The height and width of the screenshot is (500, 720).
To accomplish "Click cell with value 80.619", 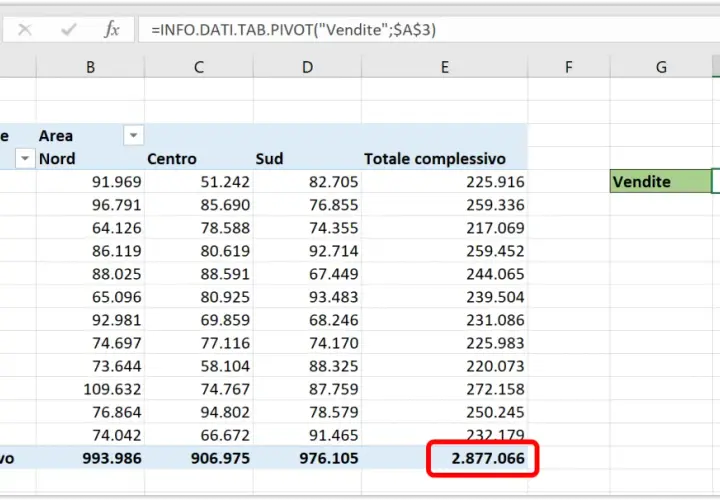I will 199,251.
